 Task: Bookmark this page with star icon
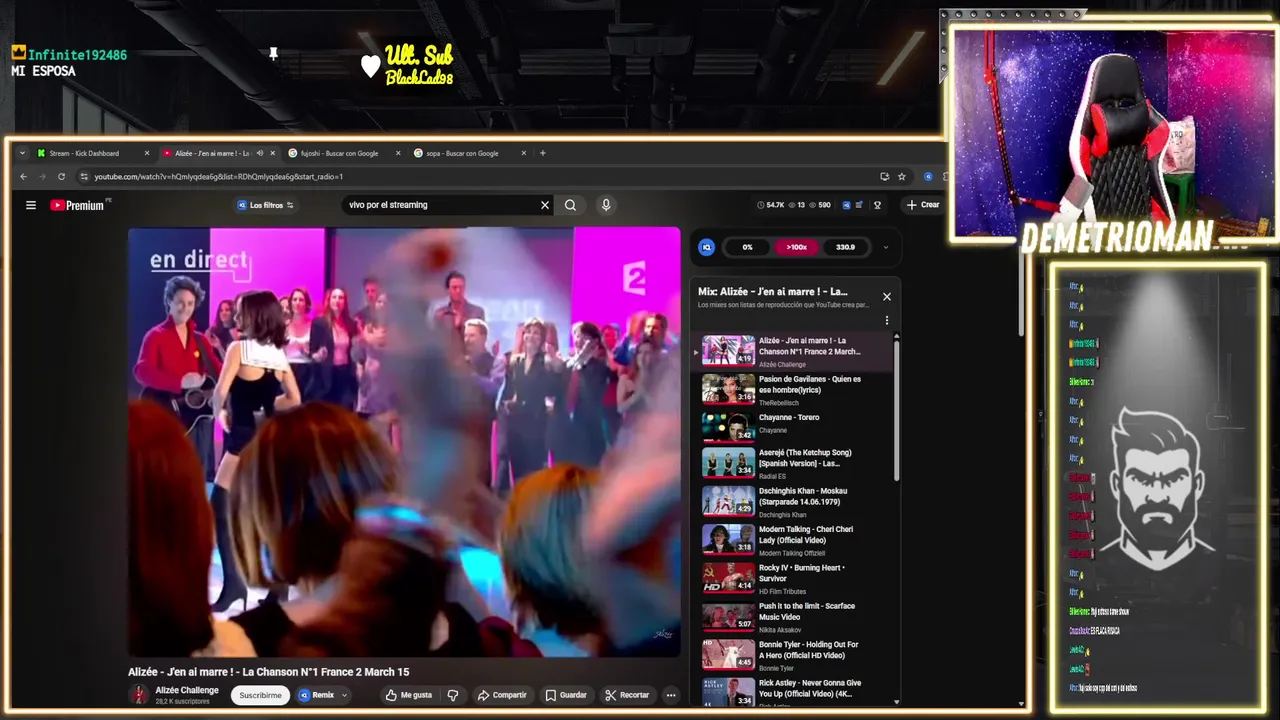[x=901, y=177]
